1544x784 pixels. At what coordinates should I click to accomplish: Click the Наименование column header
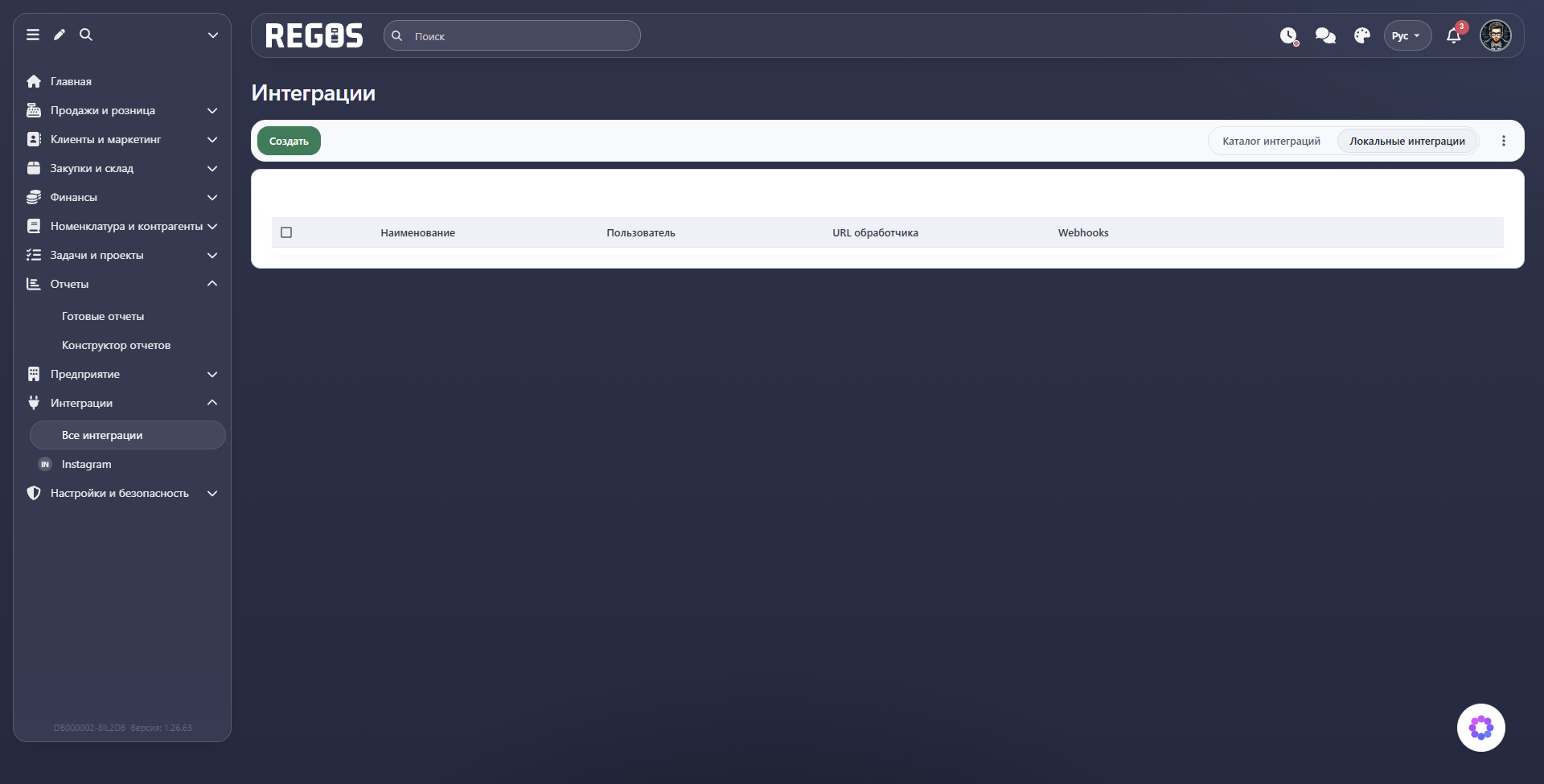click(417, 232)
